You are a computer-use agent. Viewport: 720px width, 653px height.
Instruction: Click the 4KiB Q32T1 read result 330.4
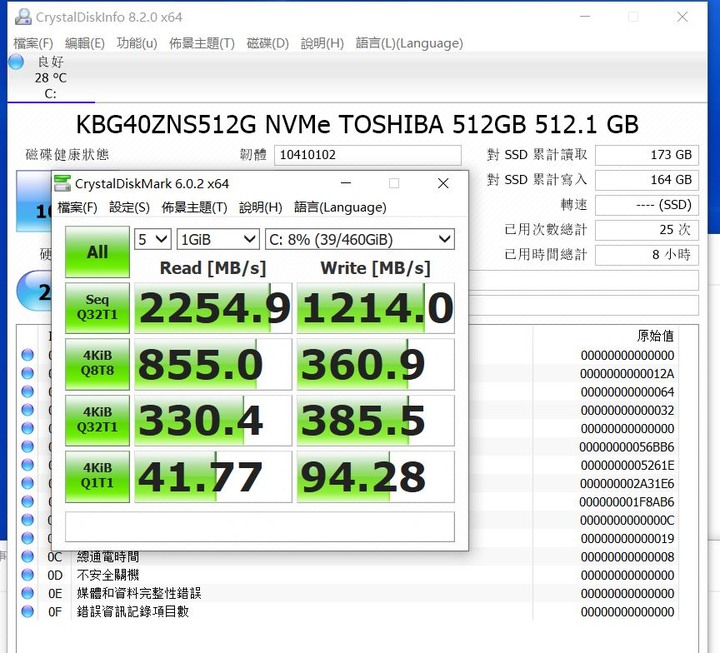213,420
